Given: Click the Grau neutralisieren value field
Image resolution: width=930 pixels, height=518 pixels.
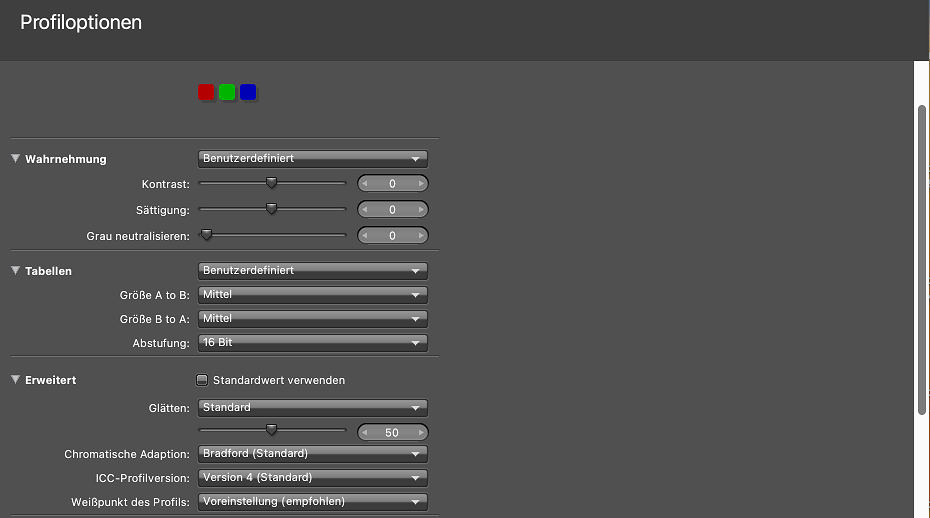Looking at the screenshot, I should [393, 236].
